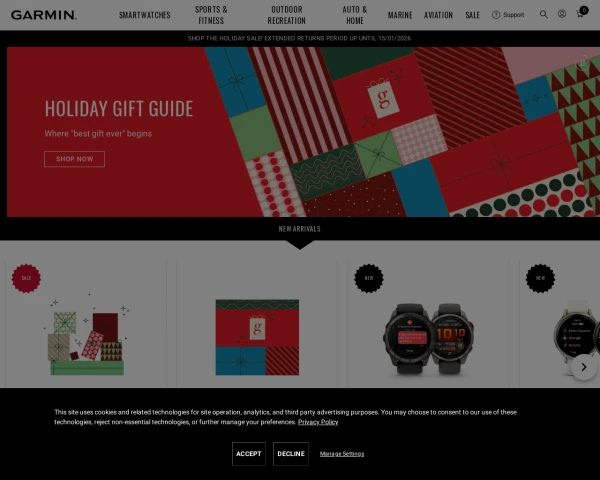The width and height of the screenshot is (600, 480).
Task: Open the Smartwatches menu
Action: pyautogui.click(x=145, y=15)
